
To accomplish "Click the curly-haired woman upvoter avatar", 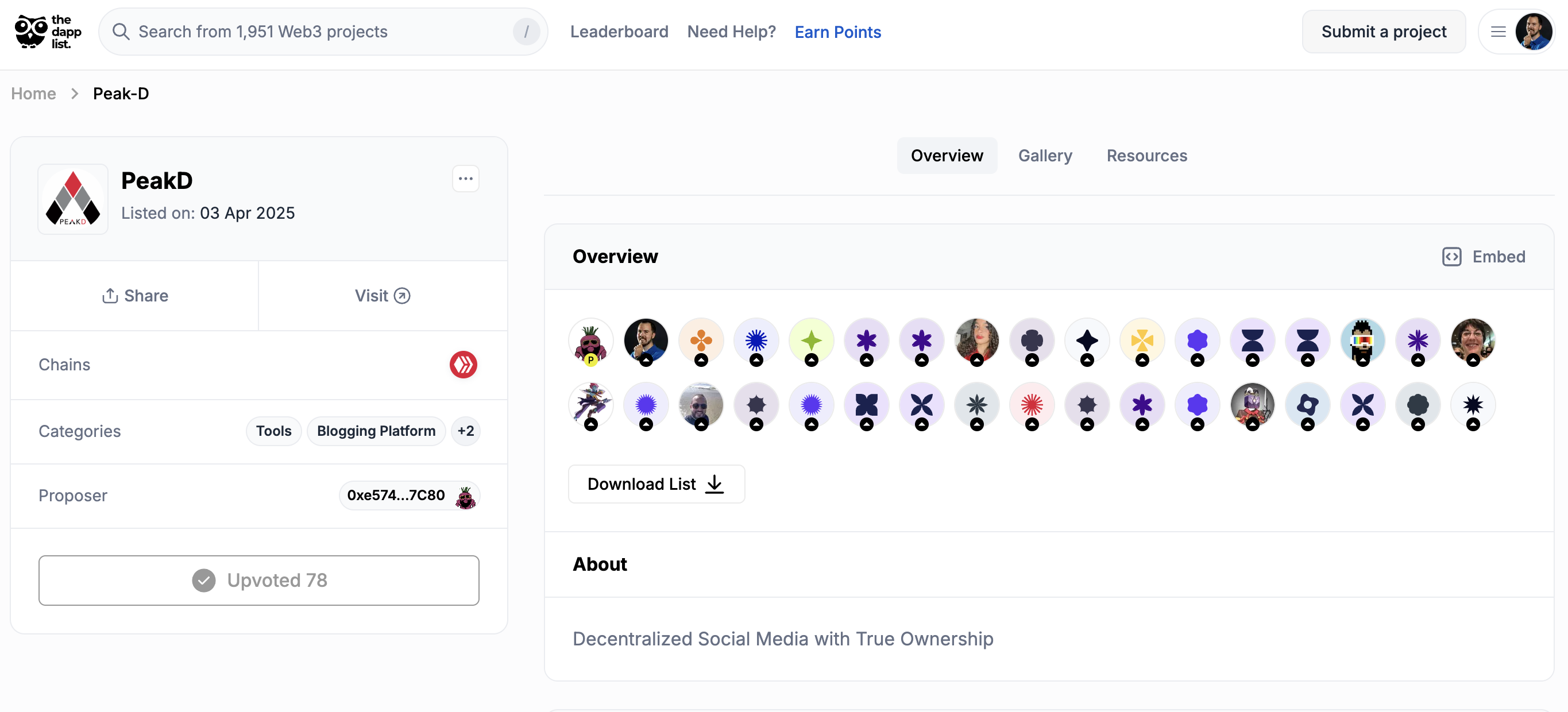I will (x=977, y=341).
